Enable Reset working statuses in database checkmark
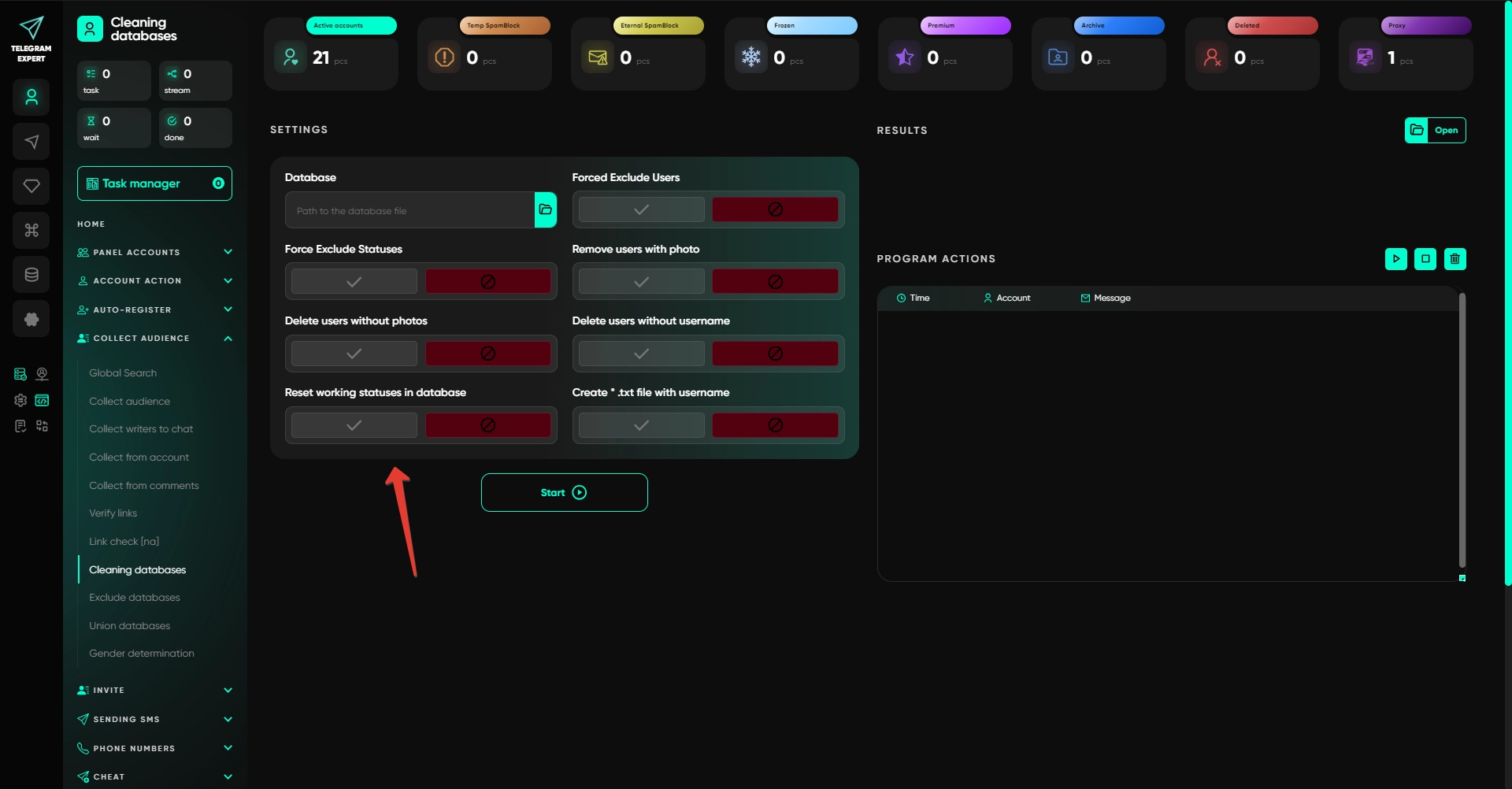Screen dimensions: 1512x789 click(x=354, y=425)
